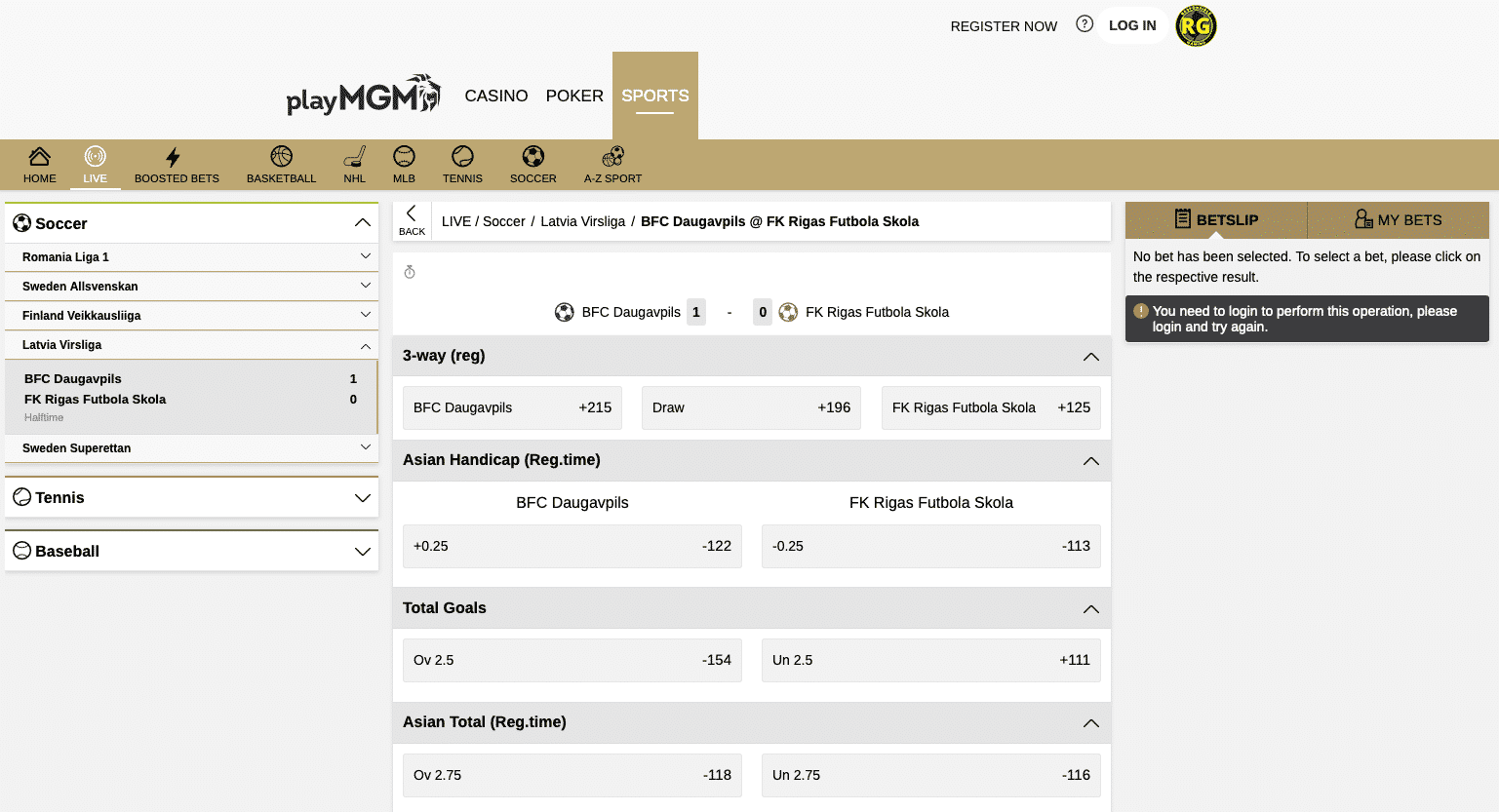Collapse Asian Total (Reg.time) market
Viewport: 1499px width, 812px height.
click(1091, 723)
